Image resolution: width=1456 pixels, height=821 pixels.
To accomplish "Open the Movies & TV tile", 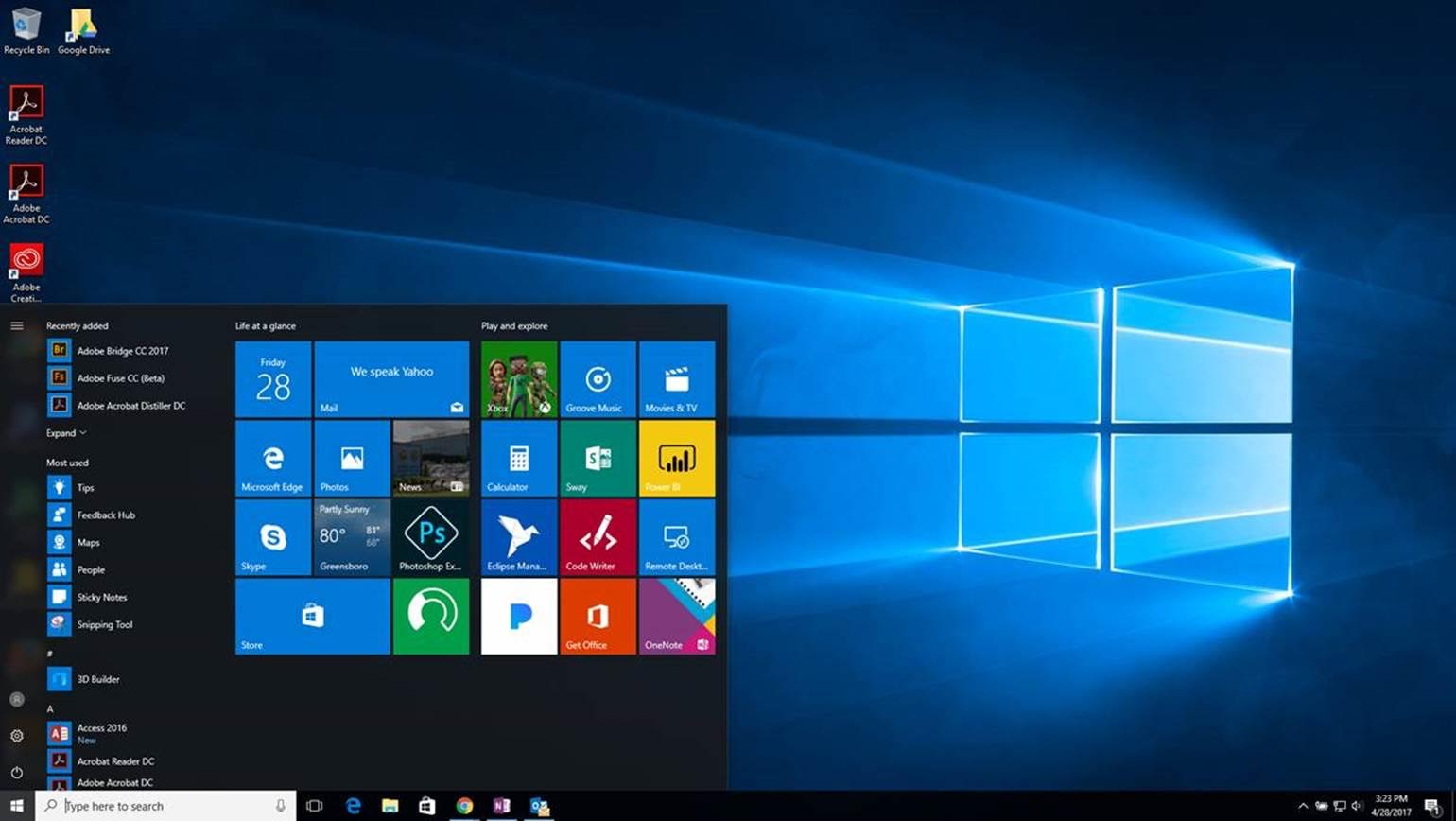I will coord(677,379).
